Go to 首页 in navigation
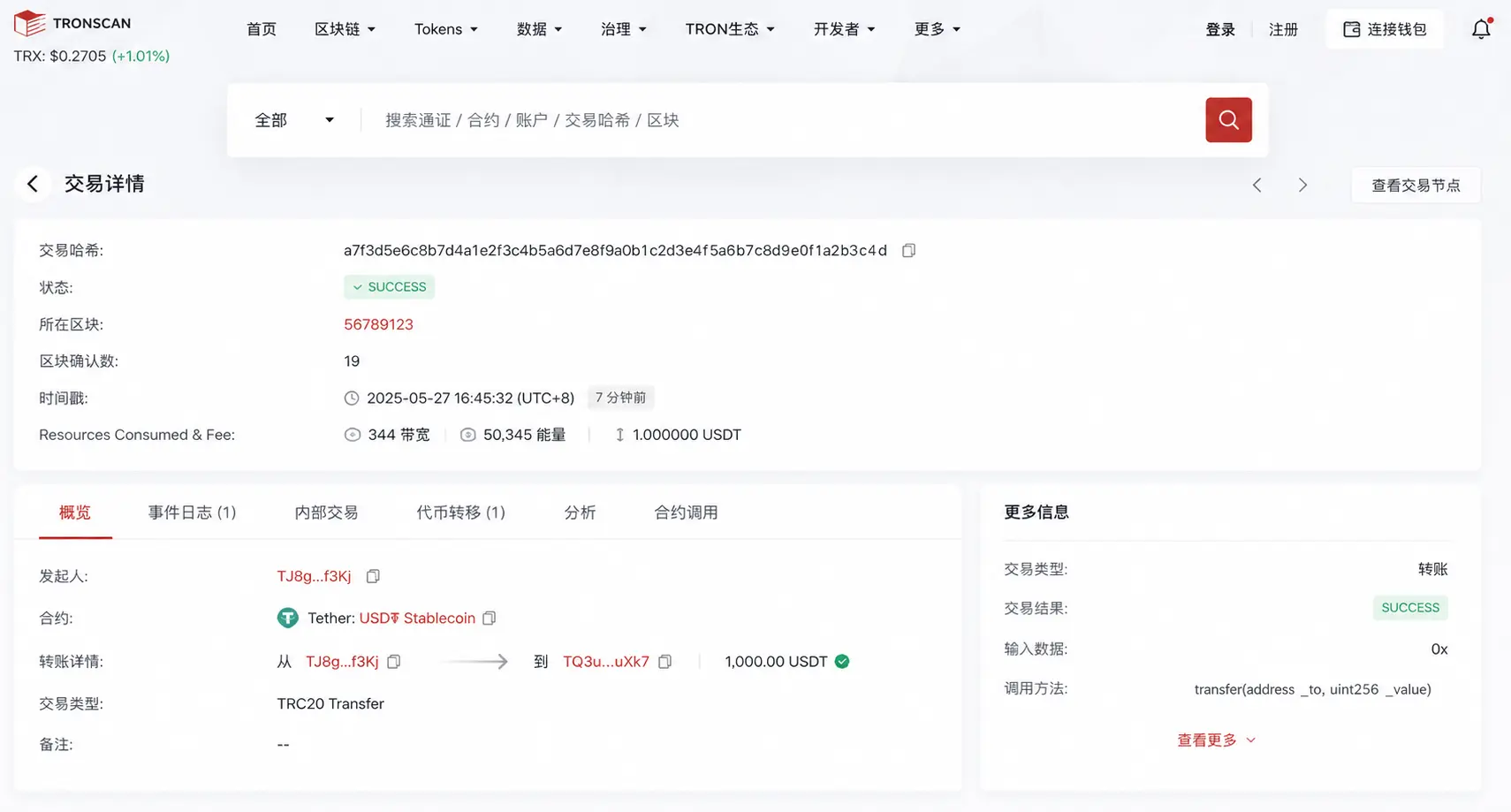1511x812 pixels. tap(262, 29)
